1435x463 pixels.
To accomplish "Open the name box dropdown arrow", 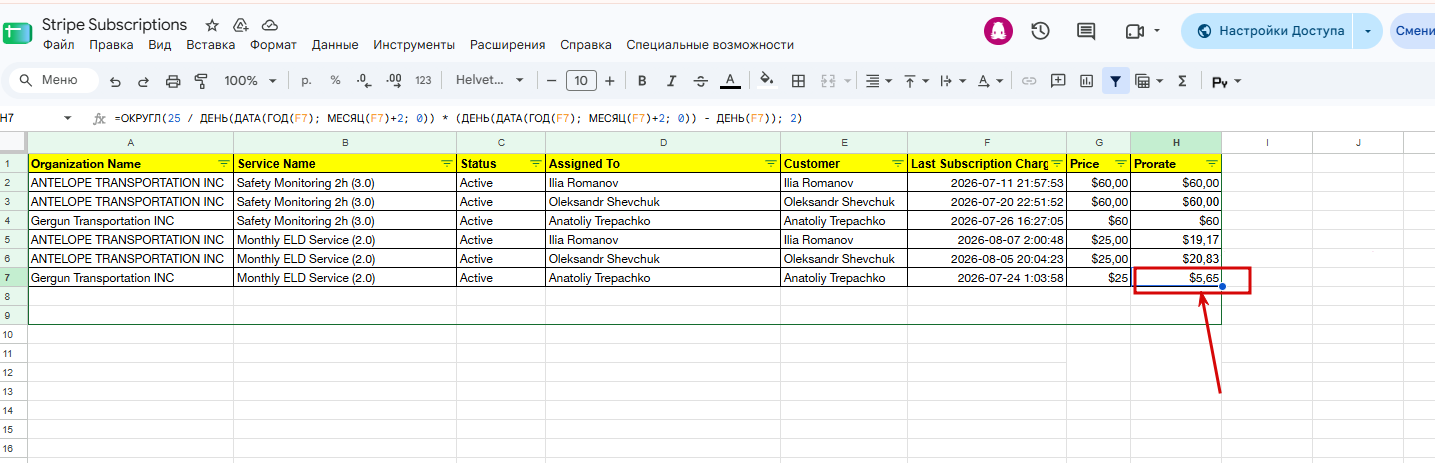I will coord(68,118).
